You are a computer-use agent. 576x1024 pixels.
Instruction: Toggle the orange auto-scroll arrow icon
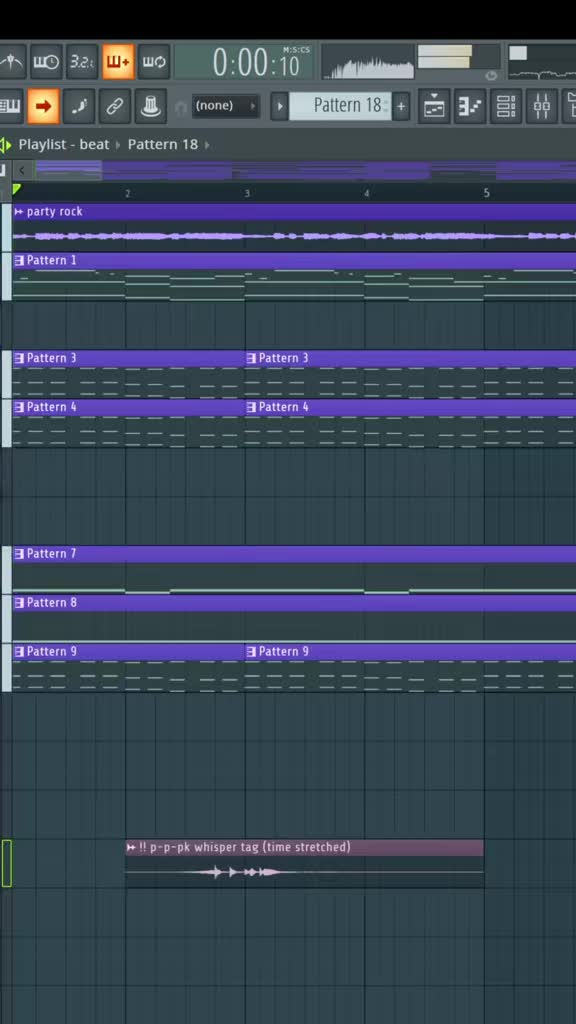43,106
